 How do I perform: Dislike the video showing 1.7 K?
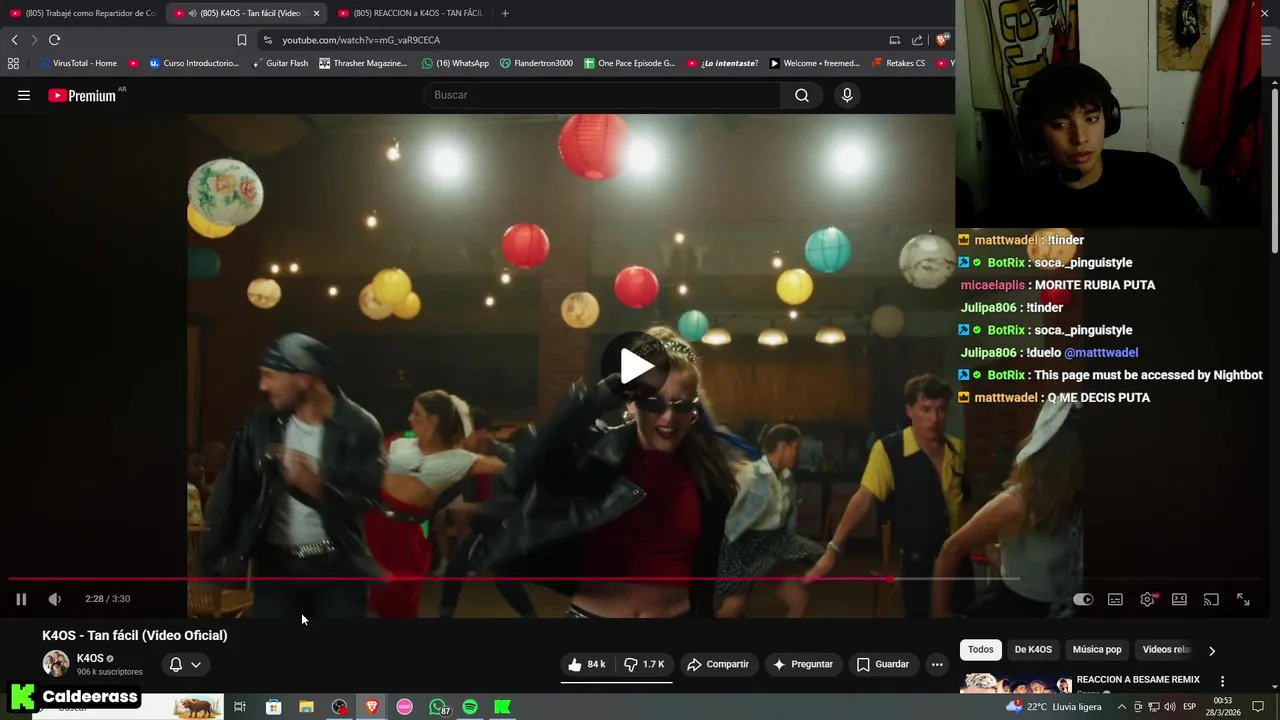pos(645,664)
